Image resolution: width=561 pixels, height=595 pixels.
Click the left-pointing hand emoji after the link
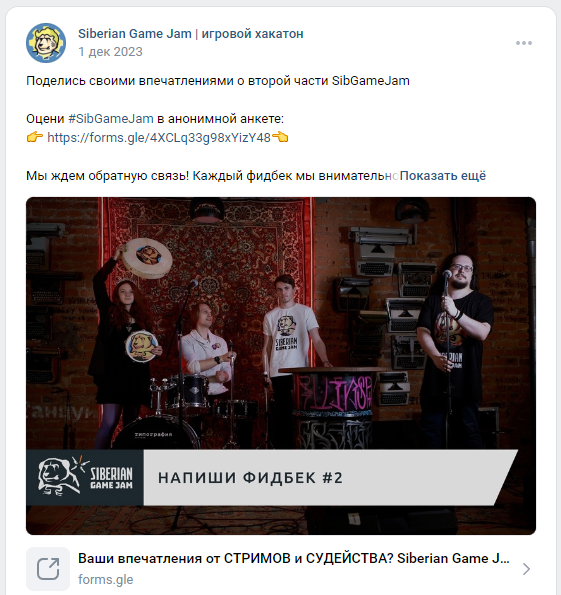pyautogui.click(x=280, y=137)
